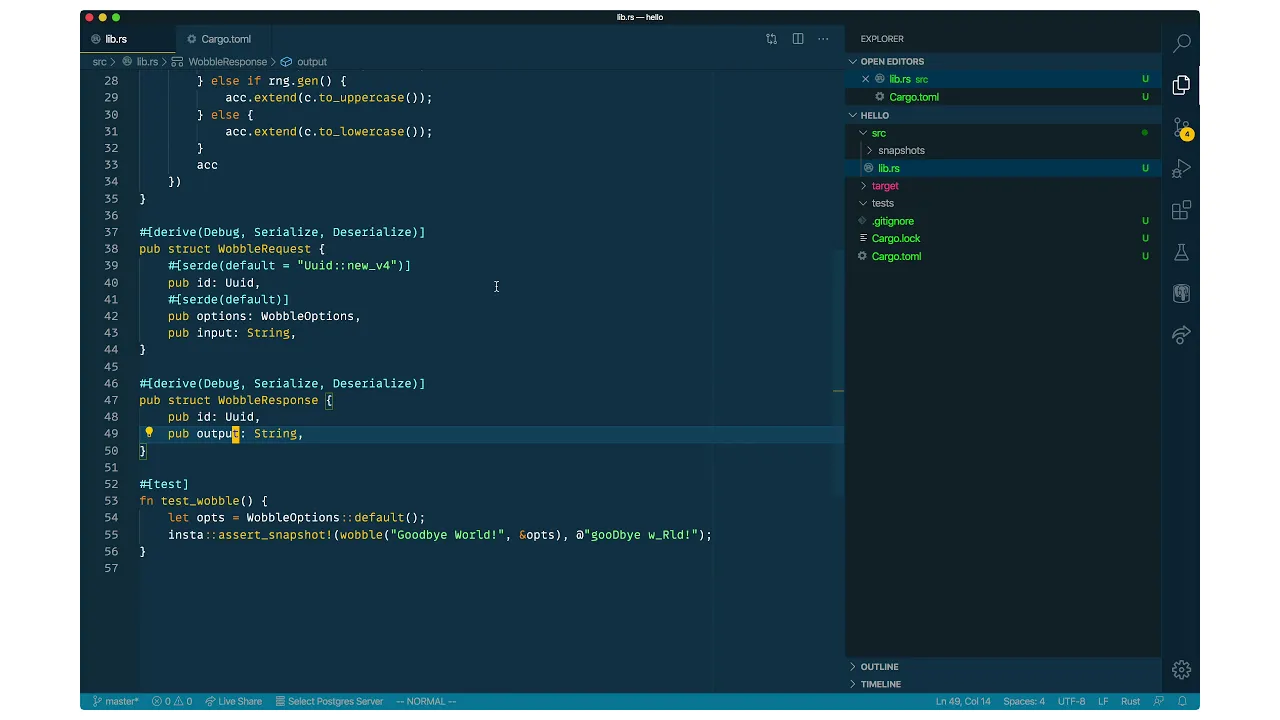The width and height of the screenshot is (1280, 720).
Task: Collapse the HELLO folder section
Action: coord(874,115)
